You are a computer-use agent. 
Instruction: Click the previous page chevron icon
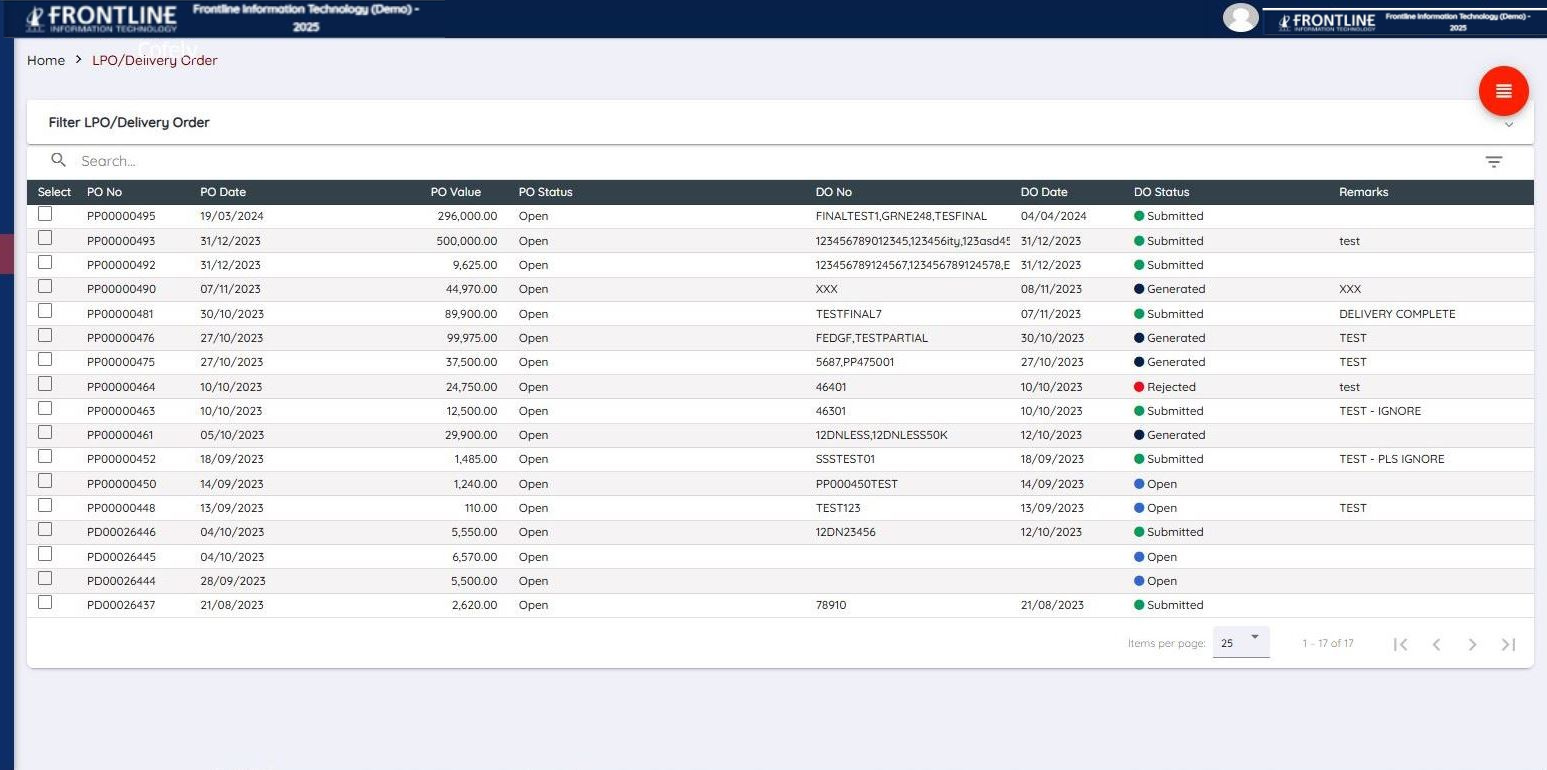[x=1436, y=644]
